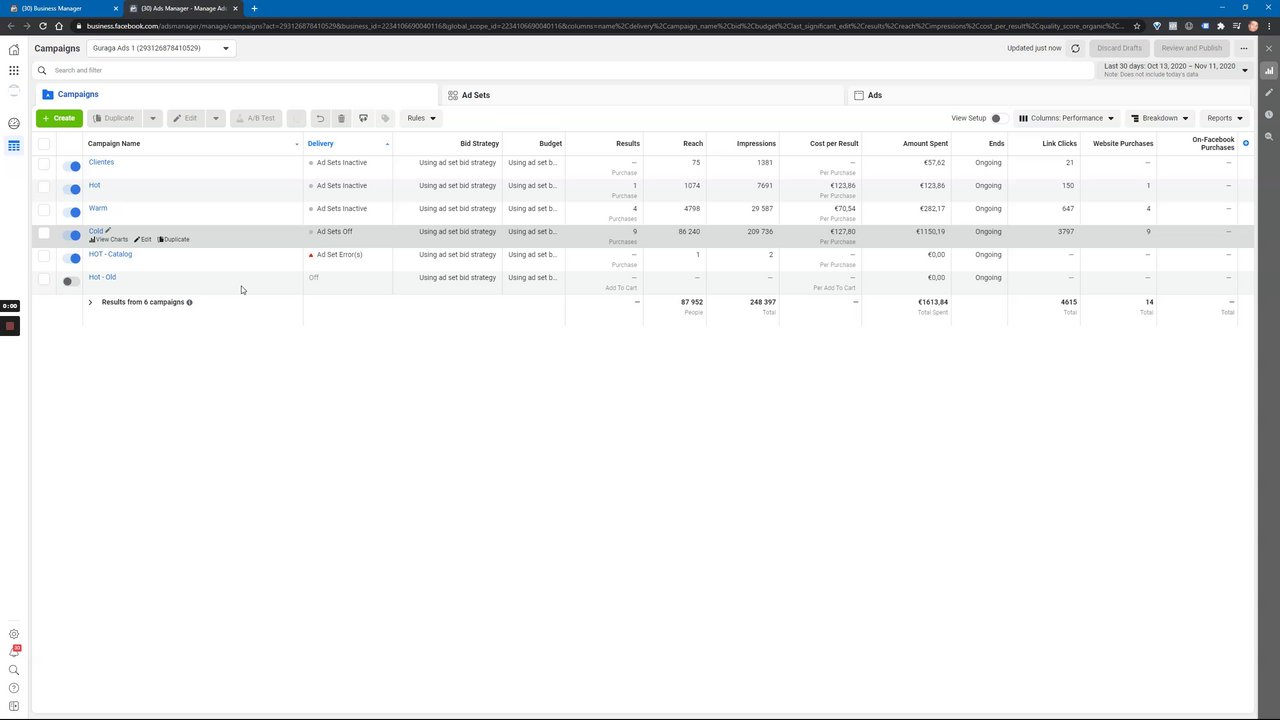
Task: Click the Search and filter field
Action: (x=565, y=70)
